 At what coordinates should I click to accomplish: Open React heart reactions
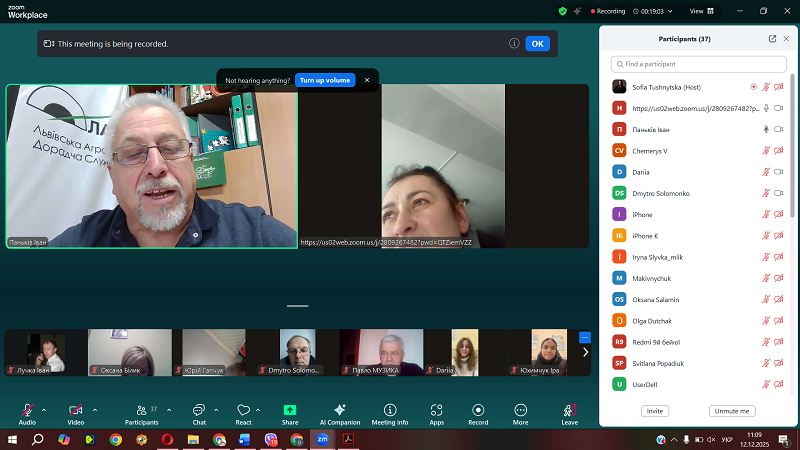(243, 414)
